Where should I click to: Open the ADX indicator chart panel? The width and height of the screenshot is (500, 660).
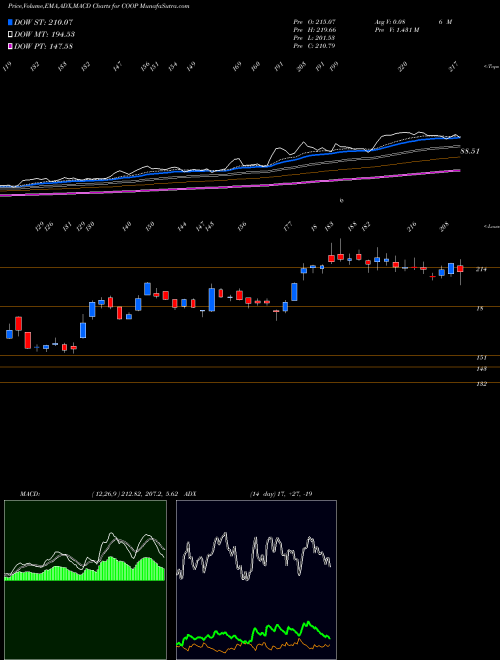(256, 580)
